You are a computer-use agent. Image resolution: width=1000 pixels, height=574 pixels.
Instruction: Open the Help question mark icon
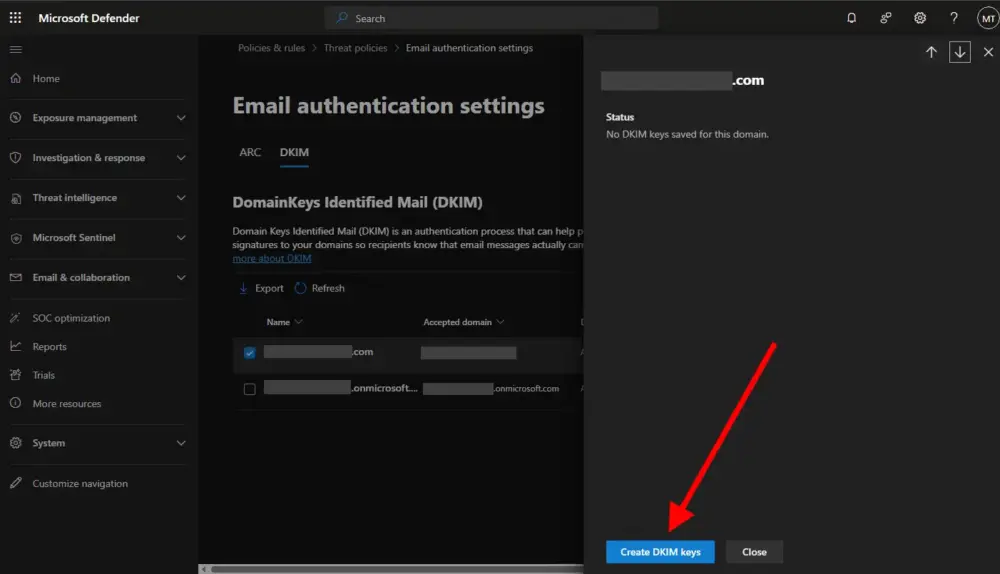[954, 18]
